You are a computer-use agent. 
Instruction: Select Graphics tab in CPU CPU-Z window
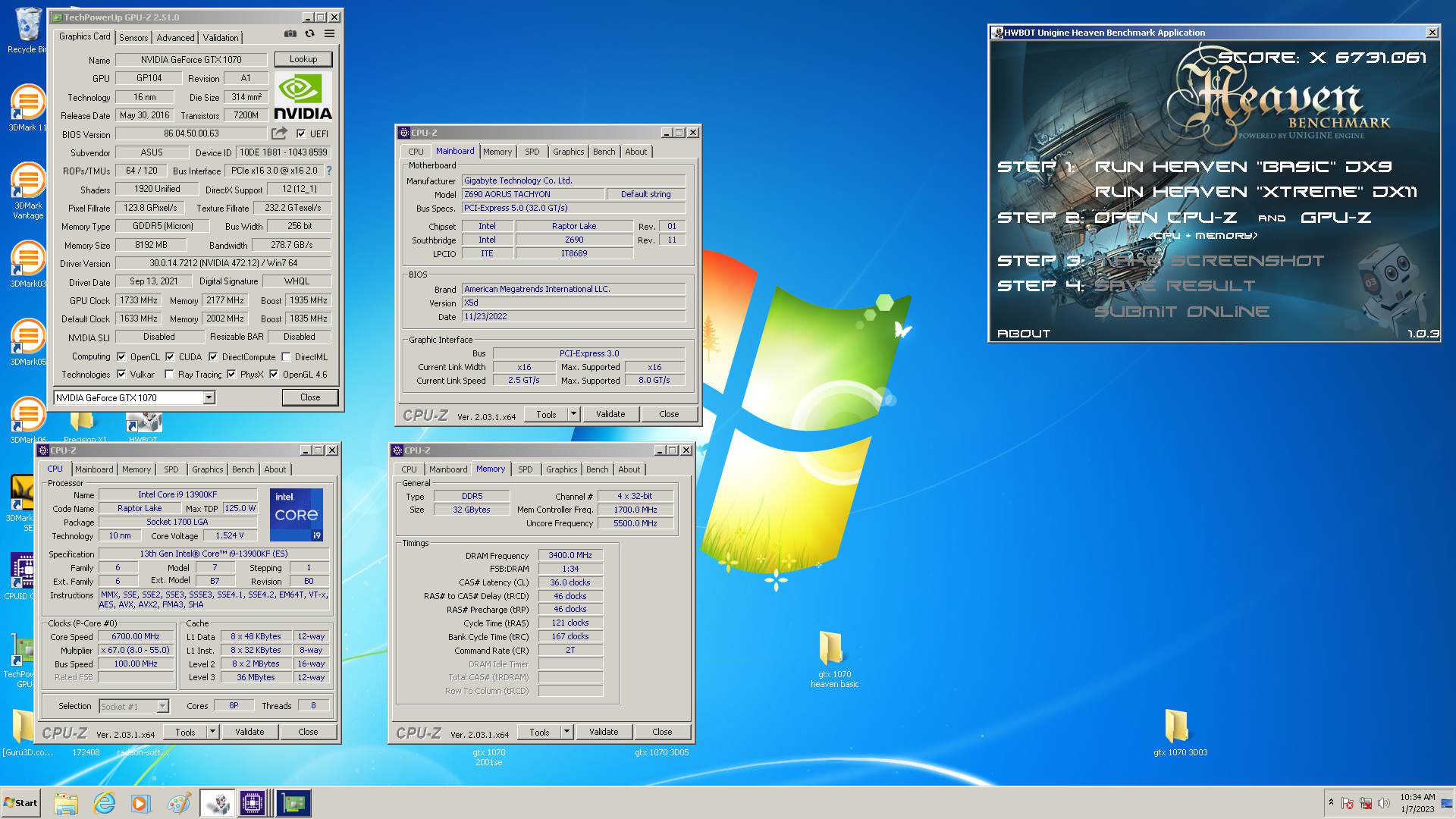[207, 469]
